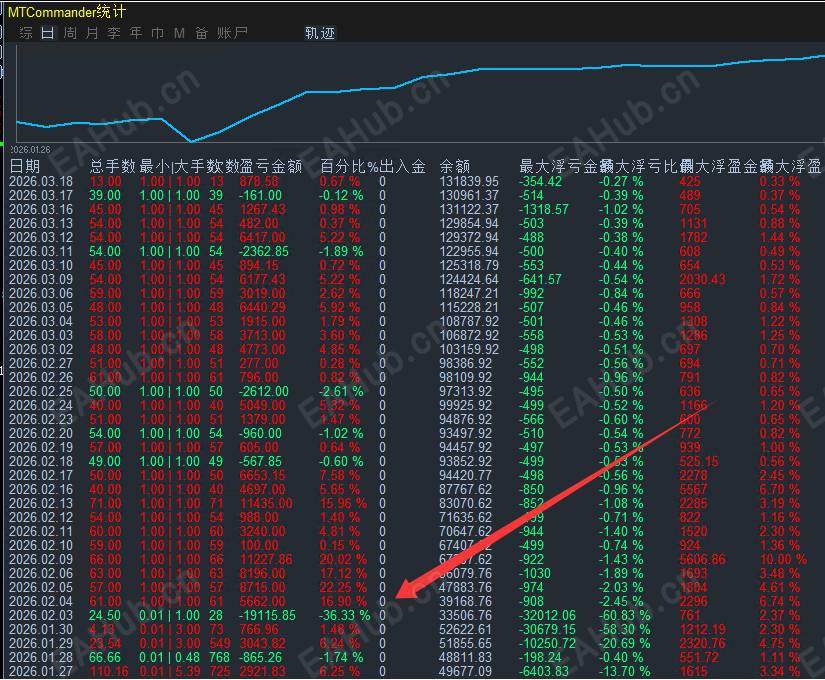The width and height of the screenshot is (825, 680).
Task: Click the percentage 22.25 %
Action: tap(343, 587)
